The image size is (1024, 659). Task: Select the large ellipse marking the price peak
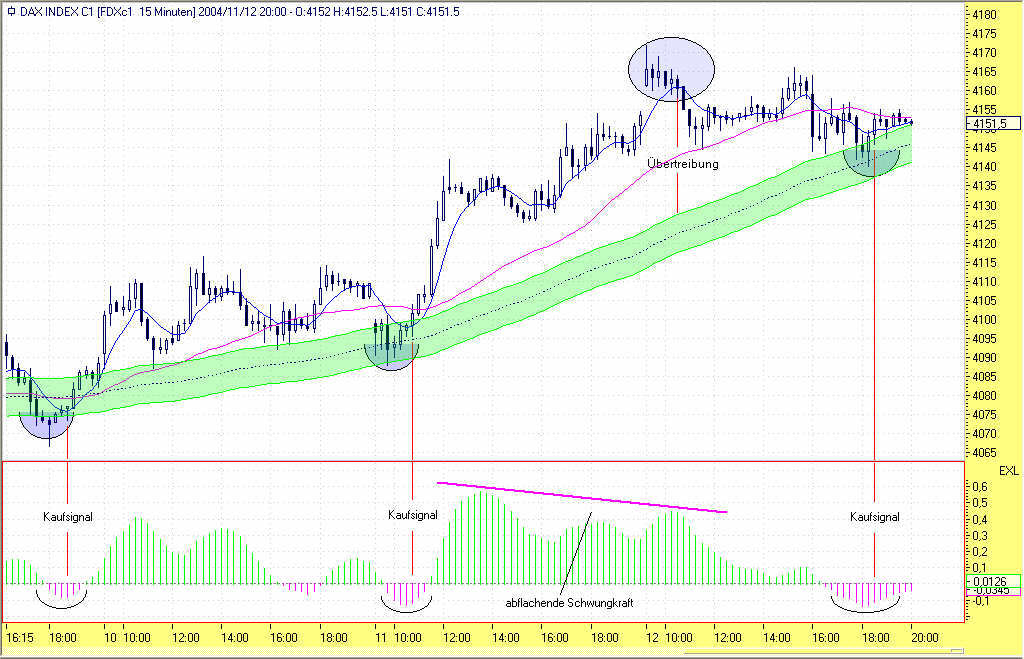(671, 69)
